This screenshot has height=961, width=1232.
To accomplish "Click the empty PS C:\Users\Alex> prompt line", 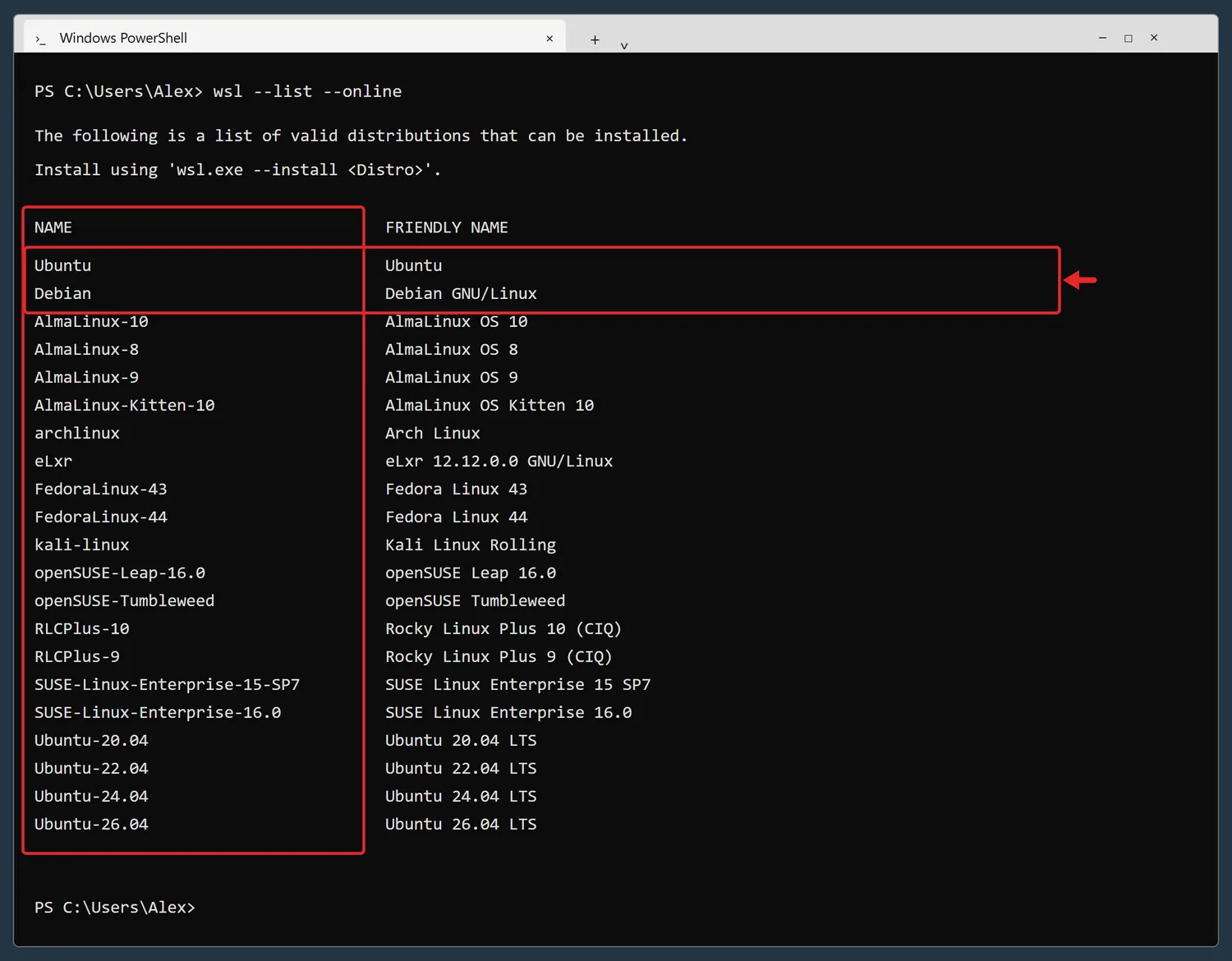I will coord(115,908).
